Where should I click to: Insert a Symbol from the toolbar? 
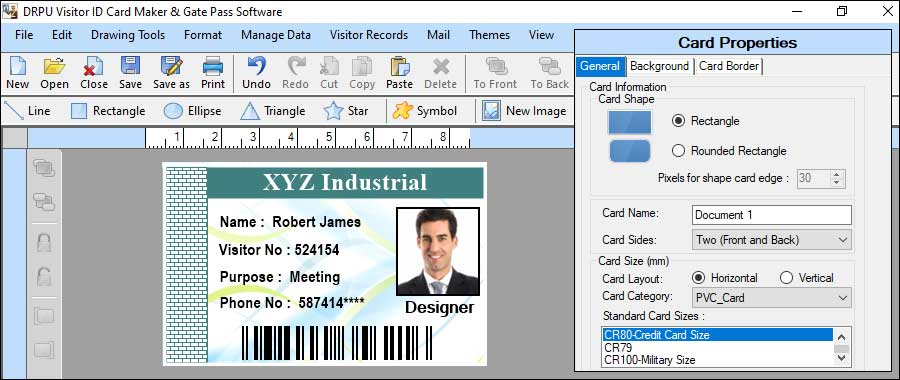pyautogui.click(x=425, y=111)
